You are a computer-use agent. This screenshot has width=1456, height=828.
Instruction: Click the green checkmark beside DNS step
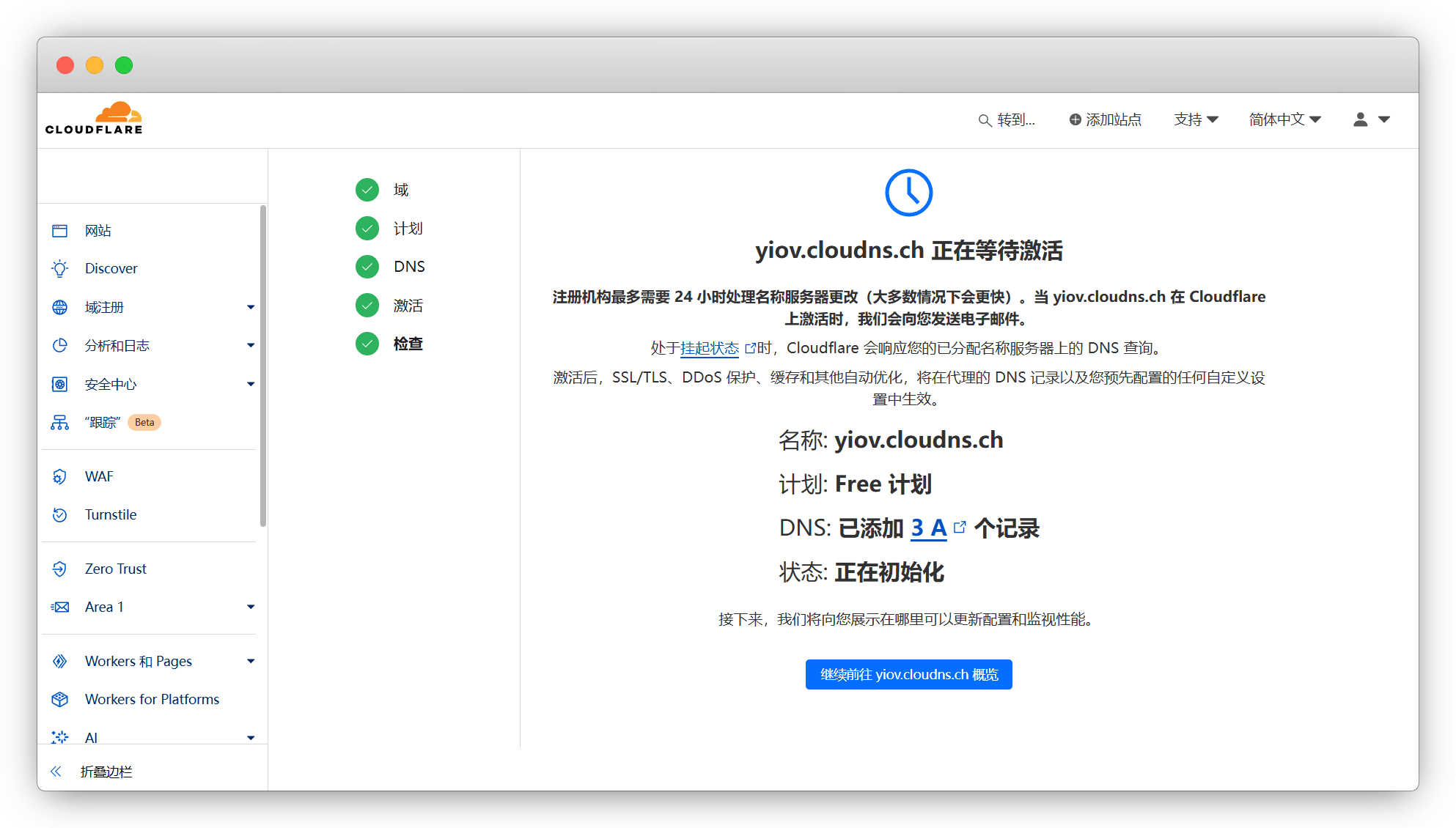tap(367, 267)
